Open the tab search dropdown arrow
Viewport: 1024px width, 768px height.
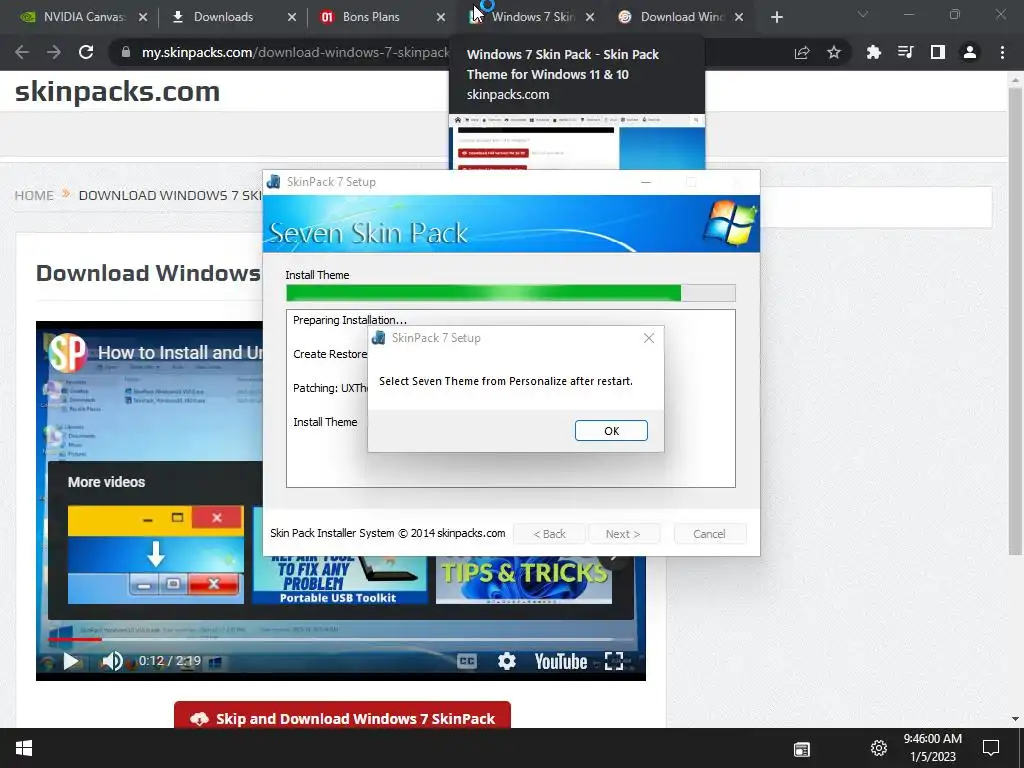(x=863, y=14)
